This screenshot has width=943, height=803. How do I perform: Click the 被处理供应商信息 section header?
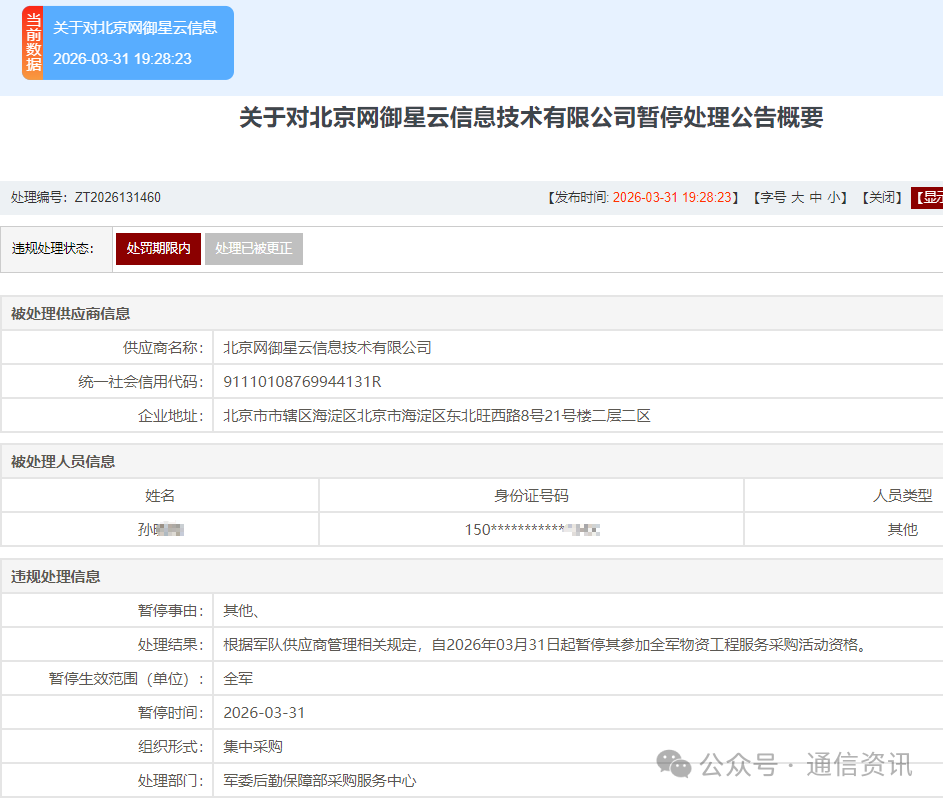(x=70, y=314)
